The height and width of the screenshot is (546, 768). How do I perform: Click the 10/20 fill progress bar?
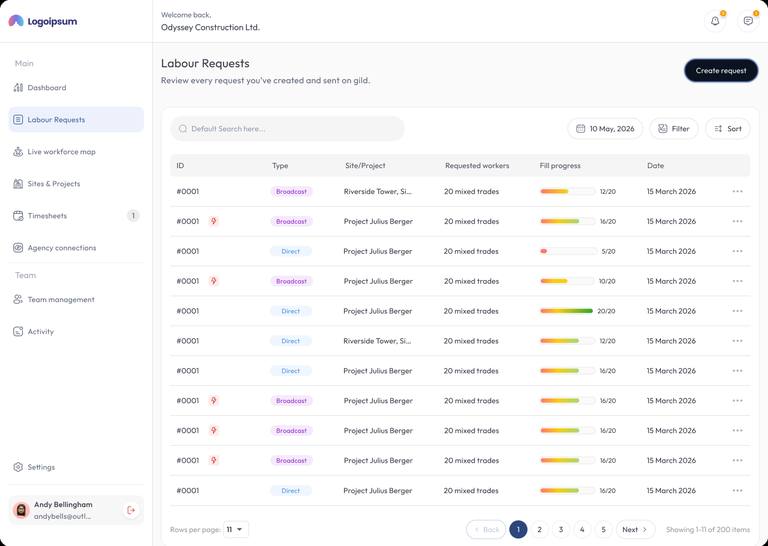click(x=567, y=281)
